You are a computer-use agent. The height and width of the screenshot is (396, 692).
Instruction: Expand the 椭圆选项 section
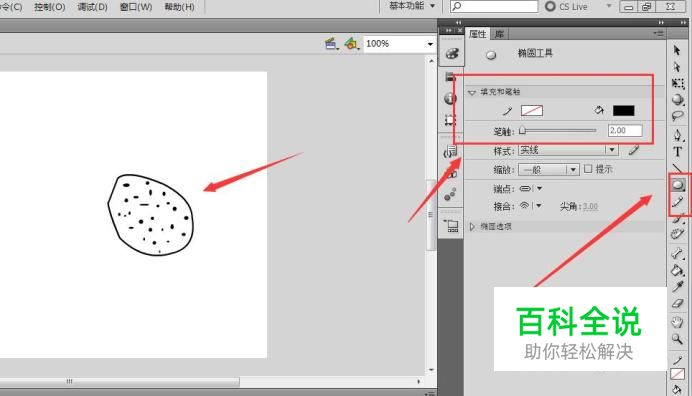tap(472, 226)
